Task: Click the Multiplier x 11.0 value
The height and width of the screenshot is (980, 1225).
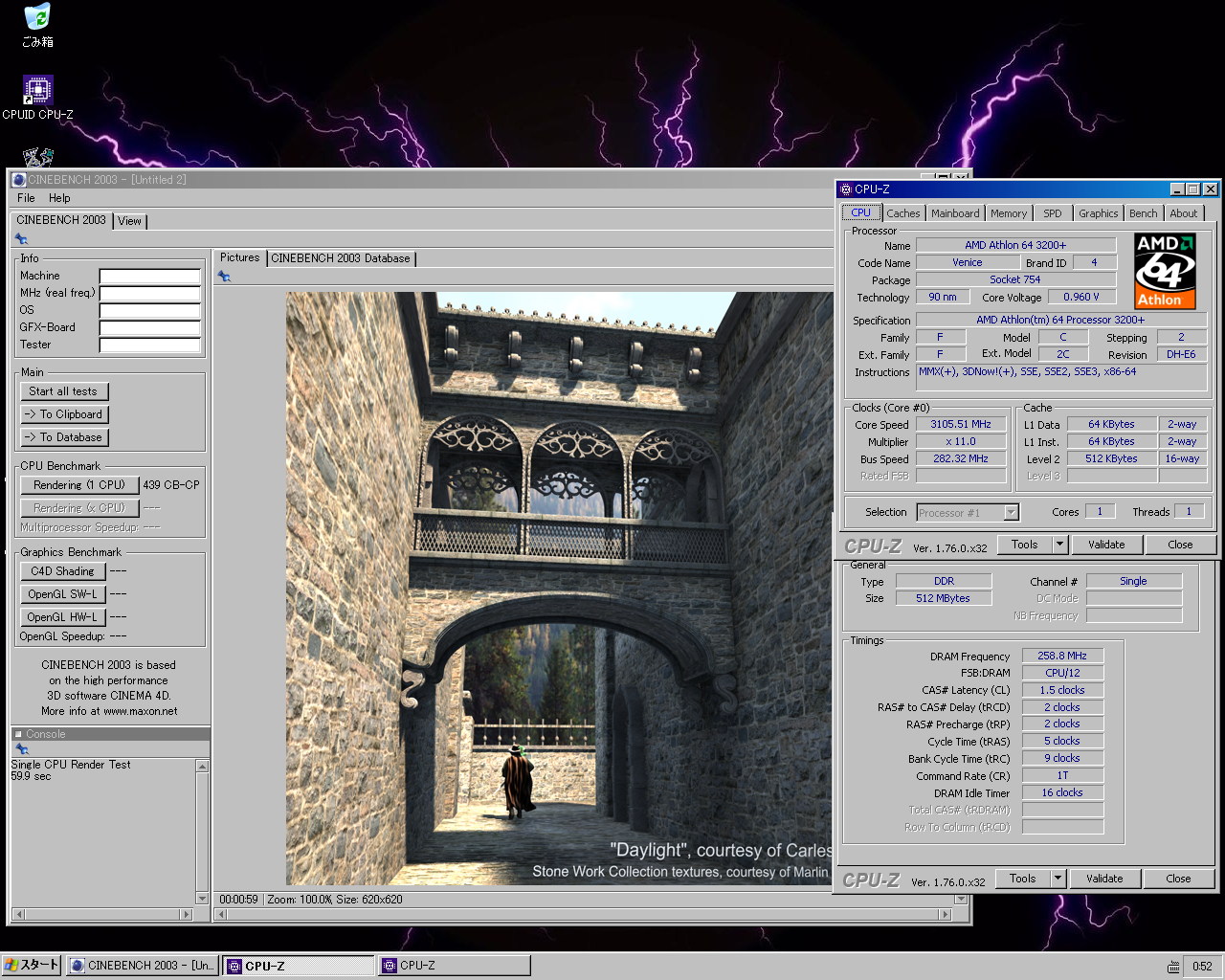Action: (x=961, y=442)
